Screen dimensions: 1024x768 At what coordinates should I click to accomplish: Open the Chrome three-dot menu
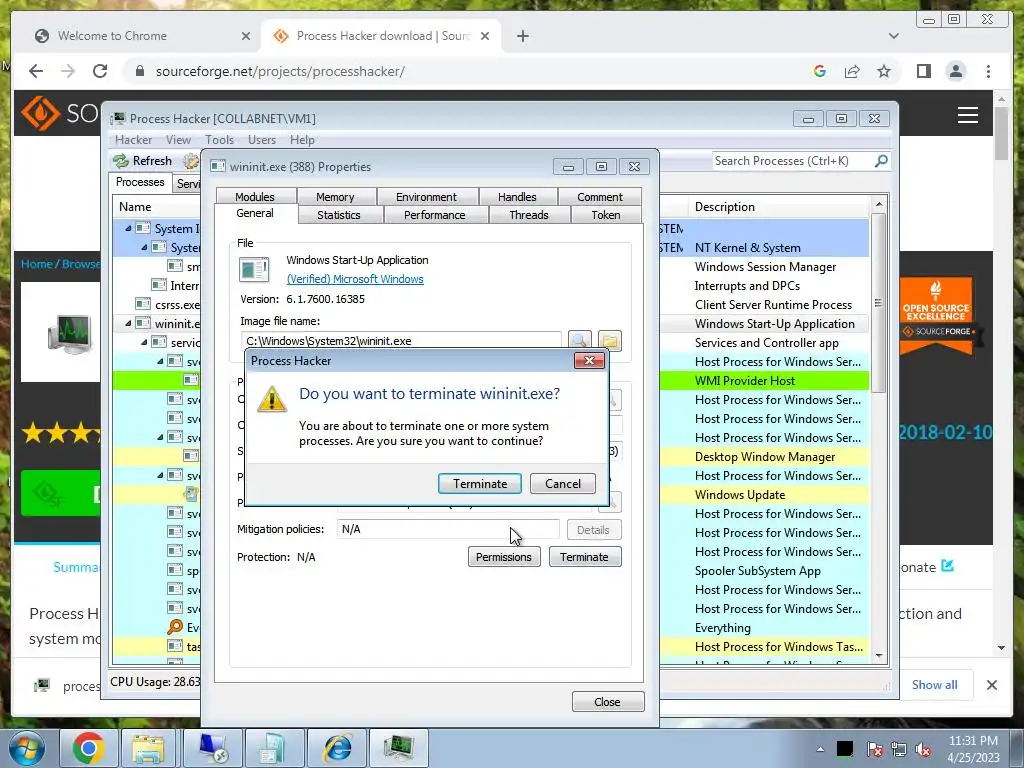tap(988, 71)
